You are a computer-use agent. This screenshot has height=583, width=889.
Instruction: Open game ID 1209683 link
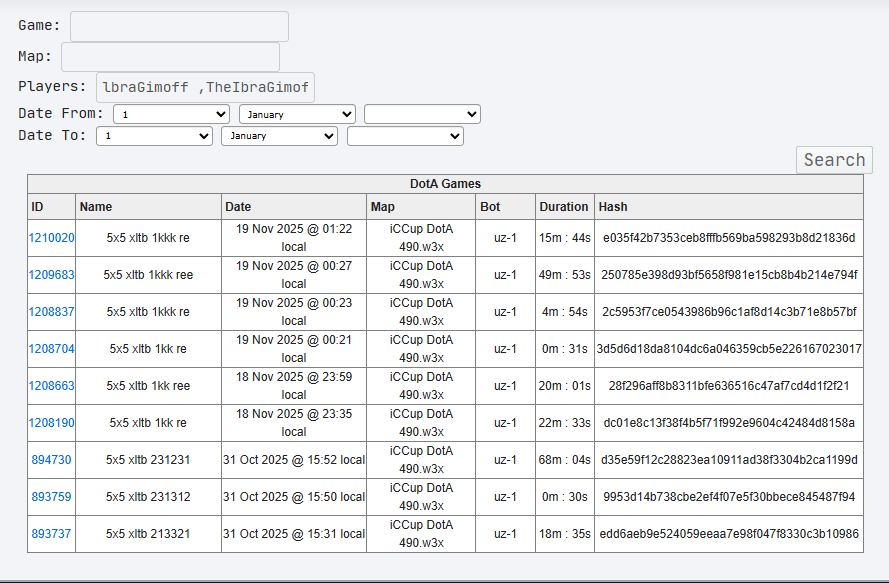(51, 275)
